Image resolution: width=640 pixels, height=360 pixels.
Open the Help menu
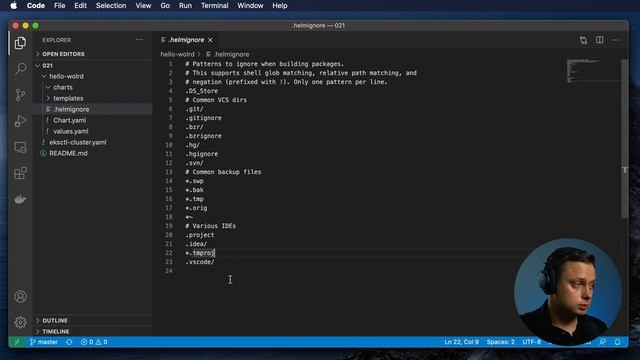(x=280, y=6)
